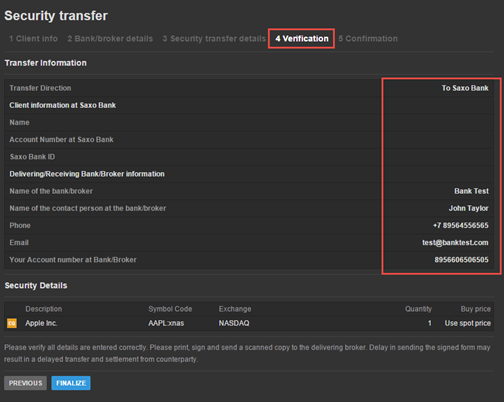Go to step 1 Client info
The width and height of the screenshot is (504, 402).
tap(33, 39)
